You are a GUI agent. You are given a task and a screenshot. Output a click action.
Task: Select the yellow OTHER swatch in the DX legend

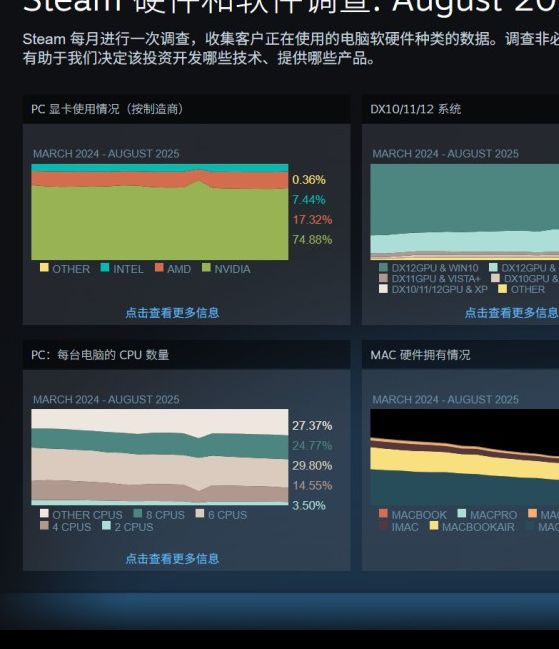click(502, 289)
